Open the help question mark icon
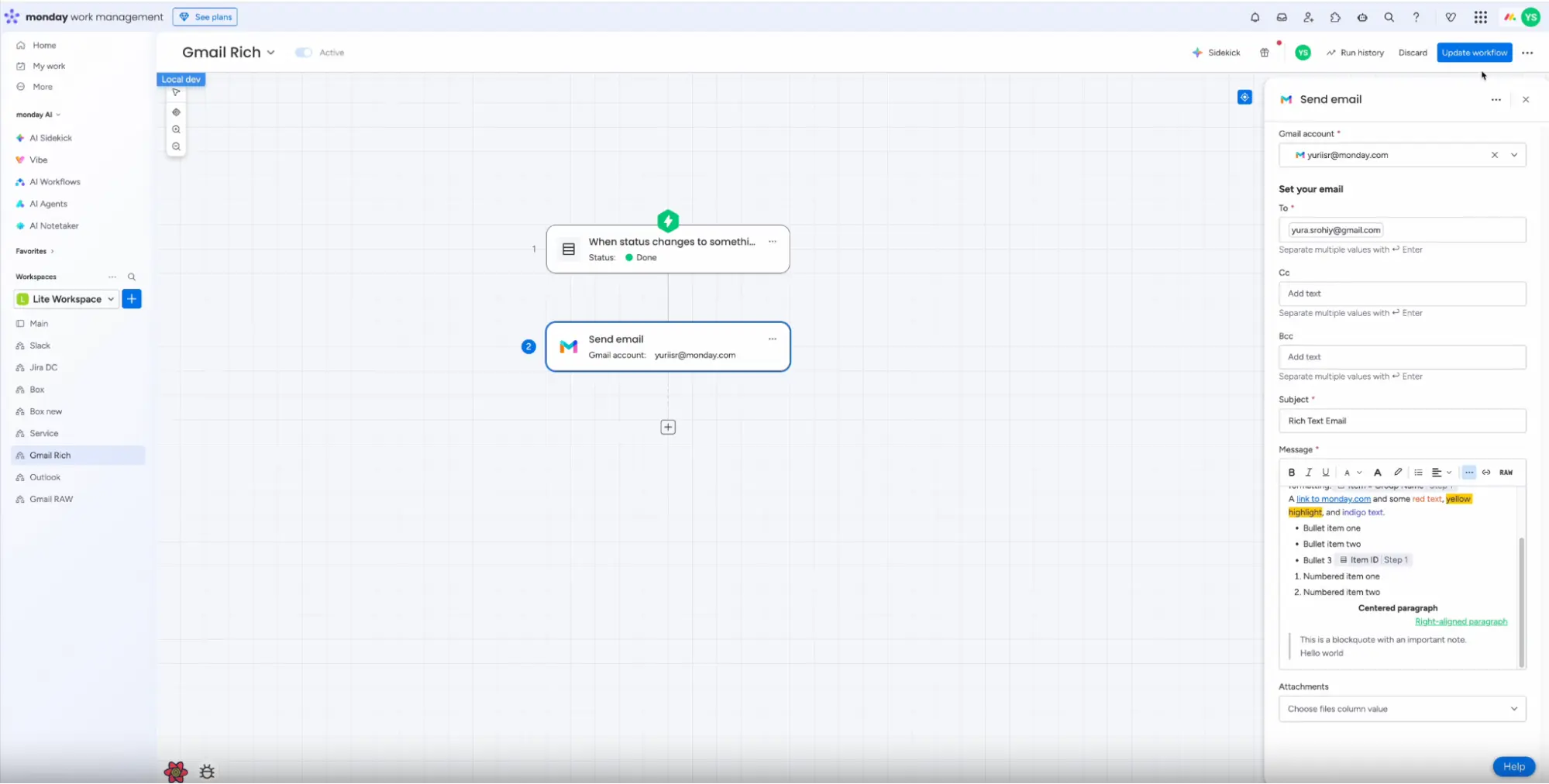Viewport: 1549px width, 784px height. point(1416,17)
